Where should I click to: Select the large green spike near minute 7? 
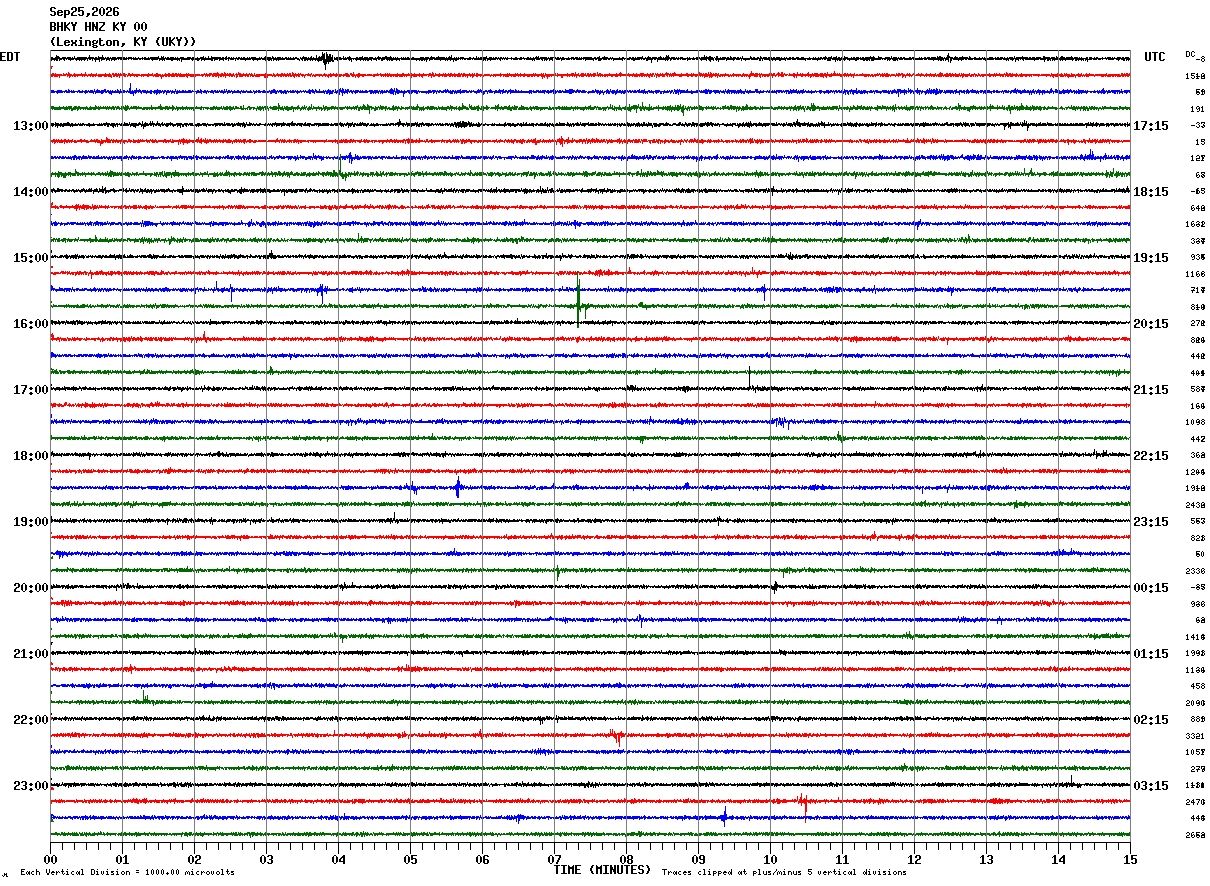579,303
